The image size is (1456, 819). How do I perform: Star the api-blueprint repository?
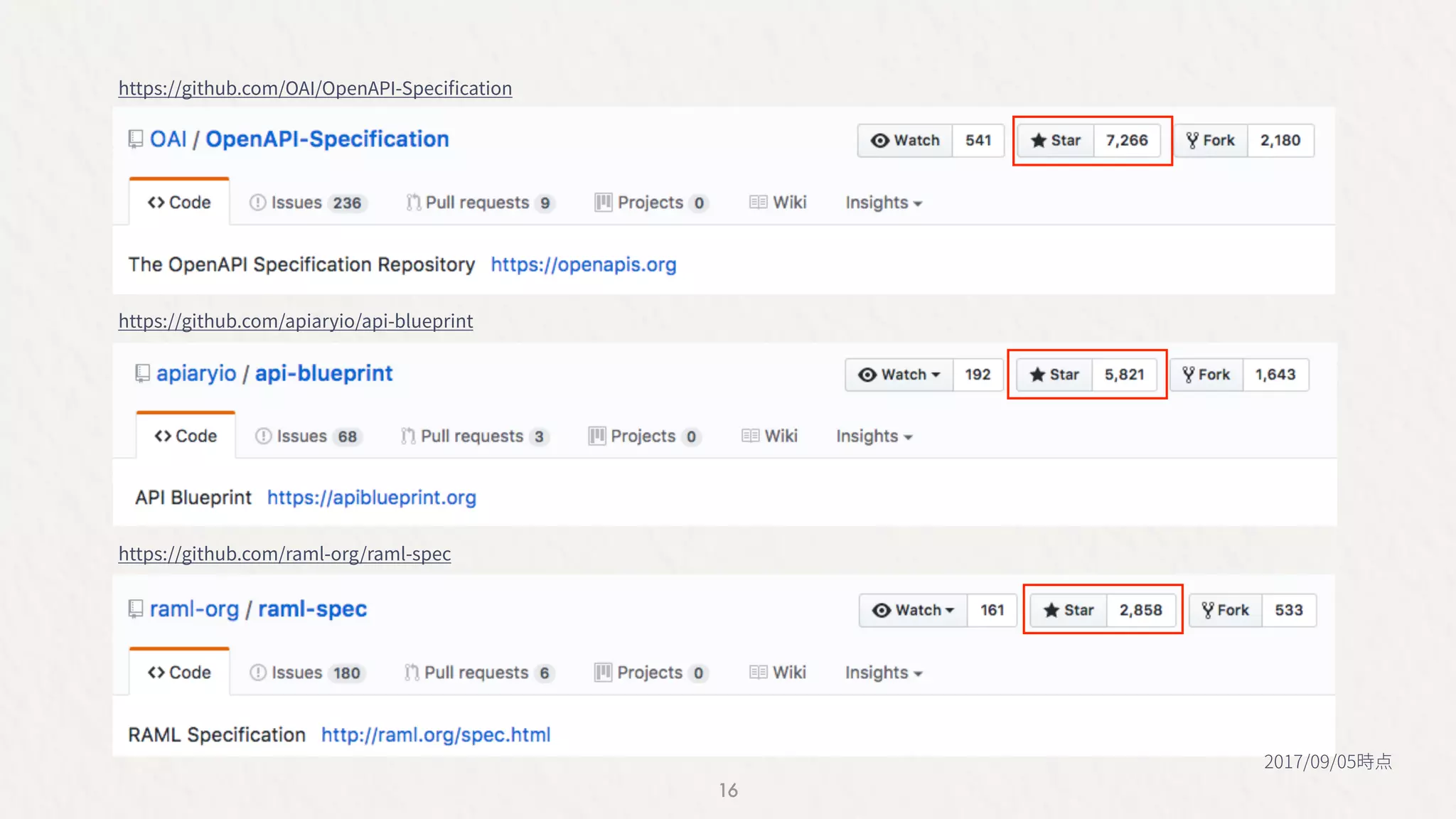(x=1054, y=375)
